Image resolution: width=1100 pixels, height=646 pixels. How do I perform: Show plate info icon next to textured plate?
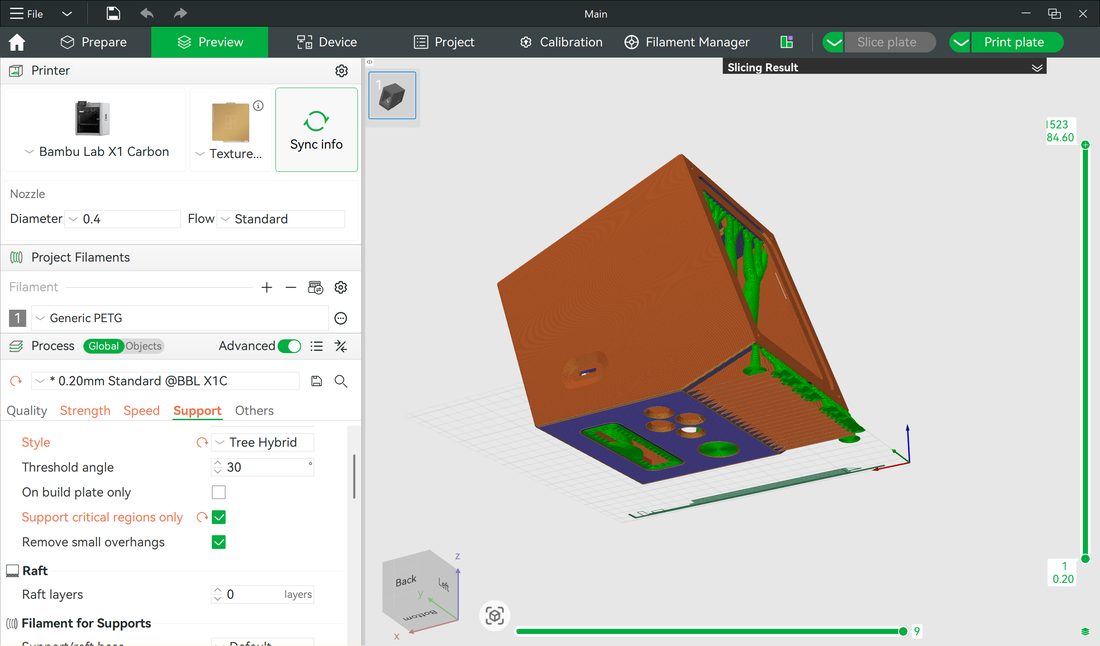tap(258, 106)
